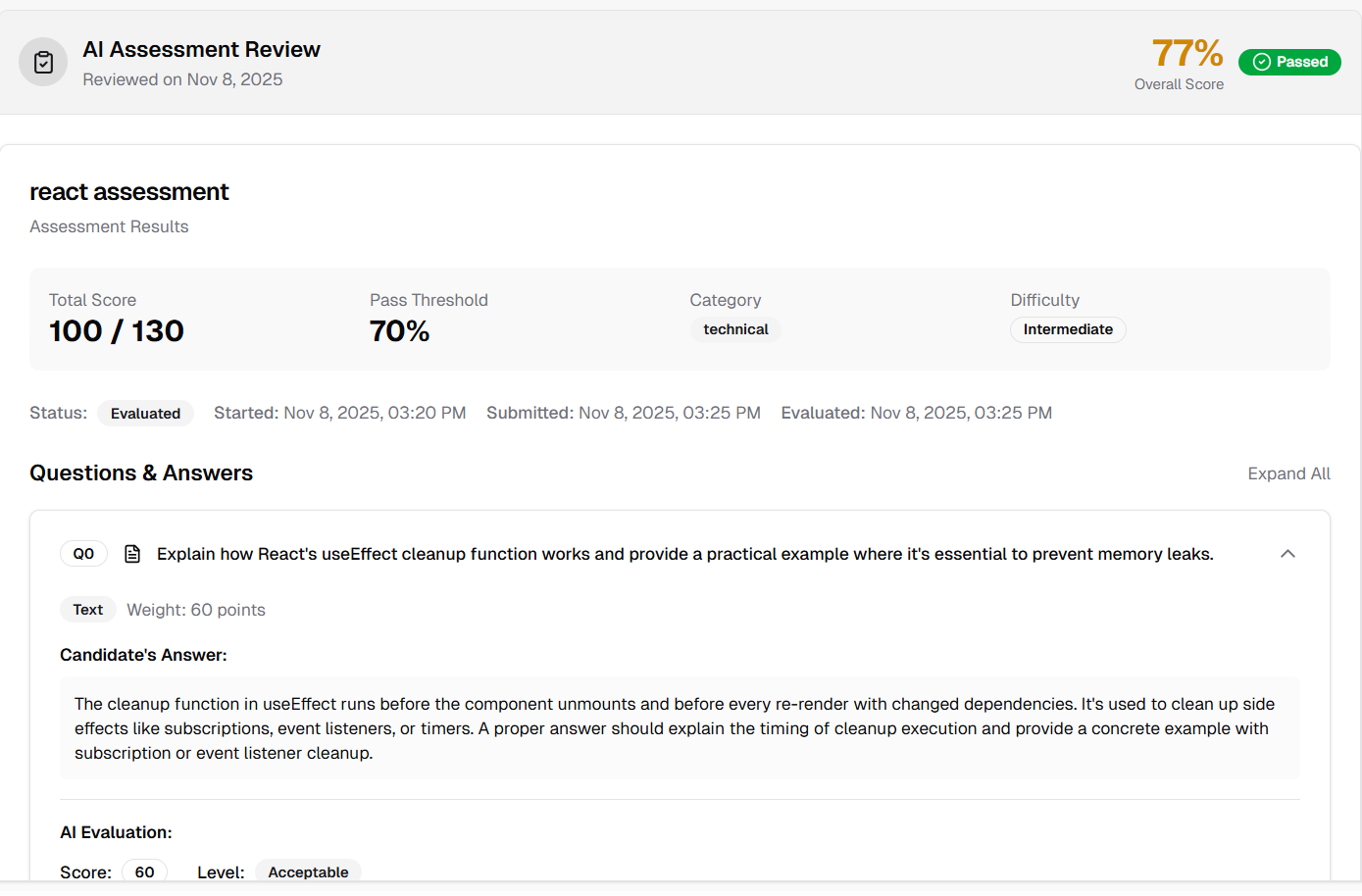
Task: Click the Text question type tag
Action: tap(87, 610)
